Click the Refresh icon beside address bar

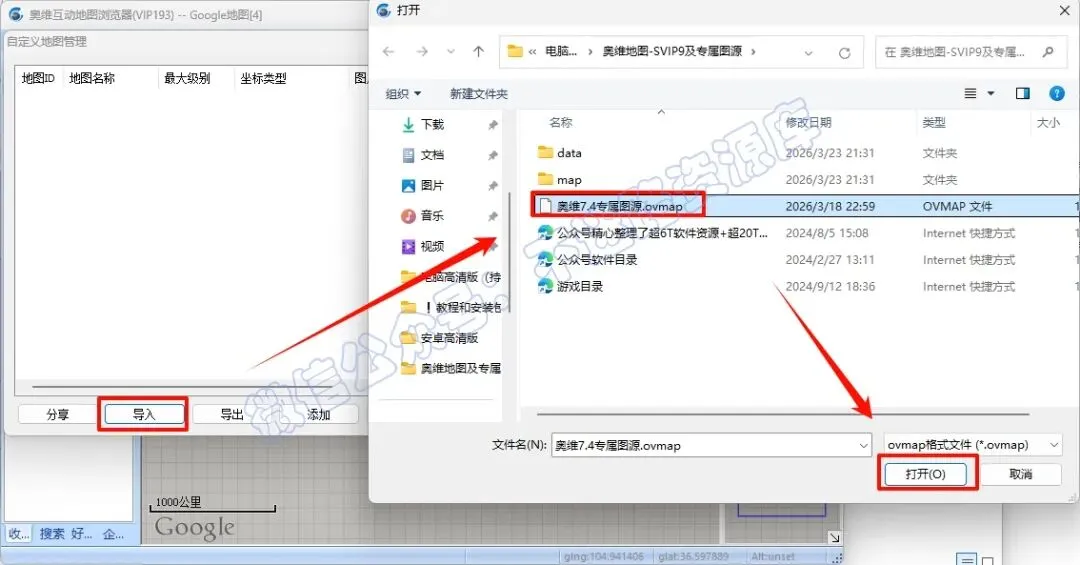pyautogui.click(x=844, y=53)
